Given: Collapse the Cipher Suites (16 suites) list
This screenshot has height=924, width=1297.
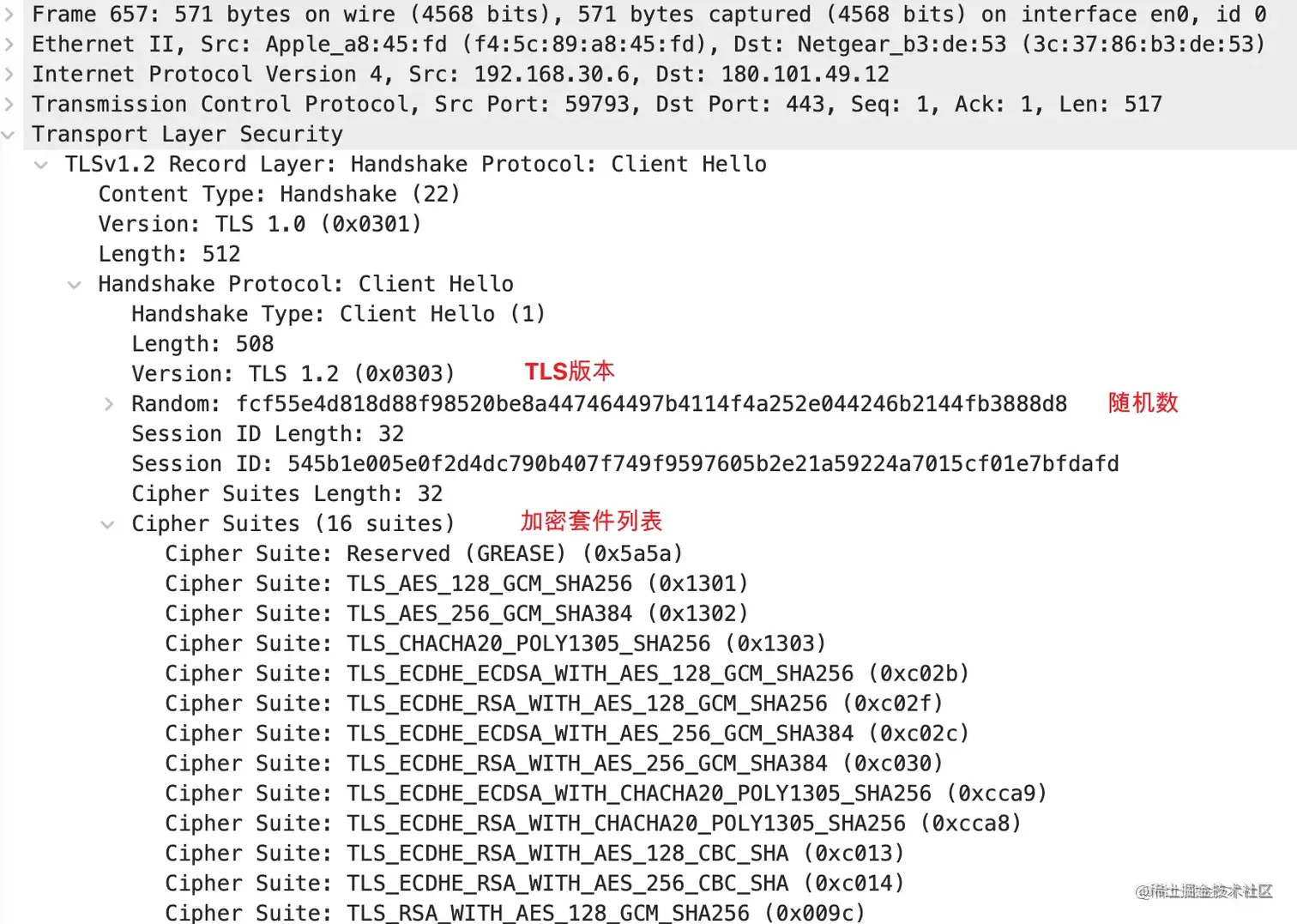Looking at the screenshot, I should pos(108,524).
